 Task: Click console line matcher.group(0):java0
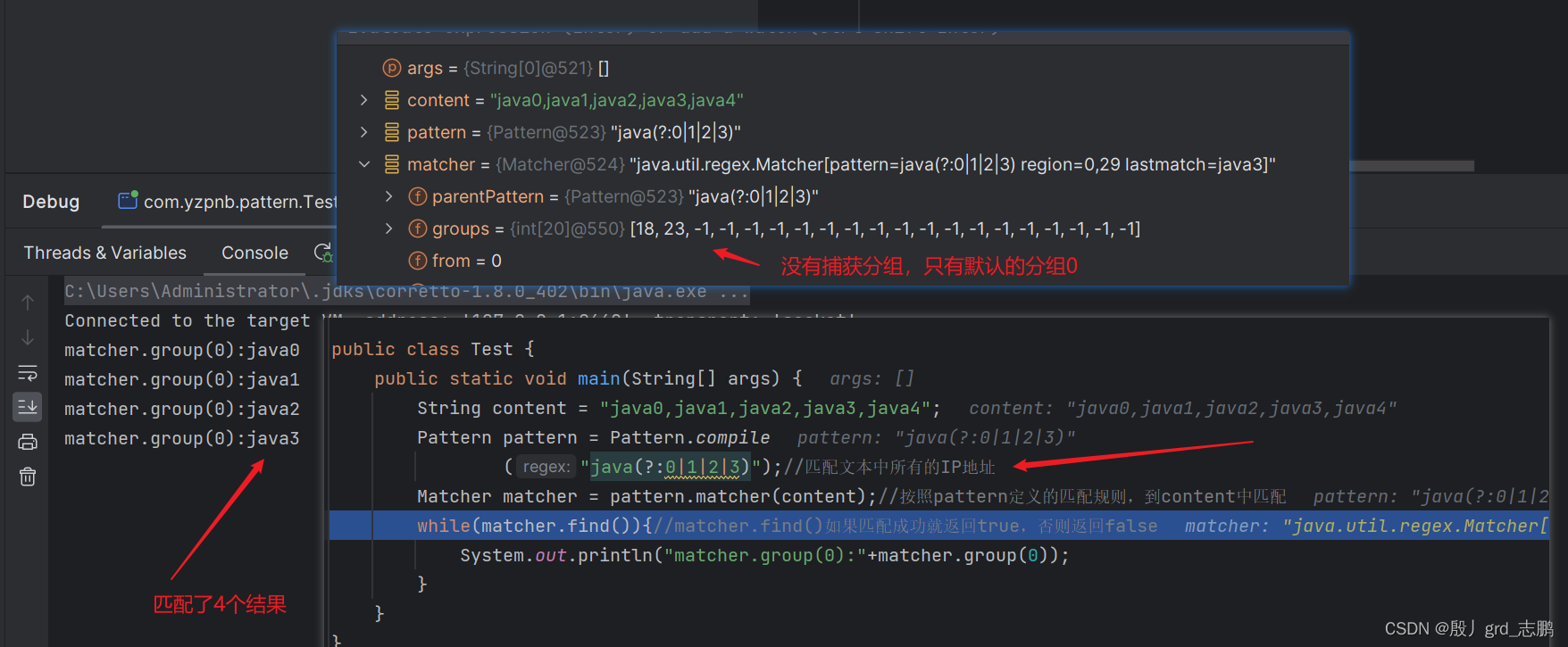pyautogui.click(x=182, y=350)
